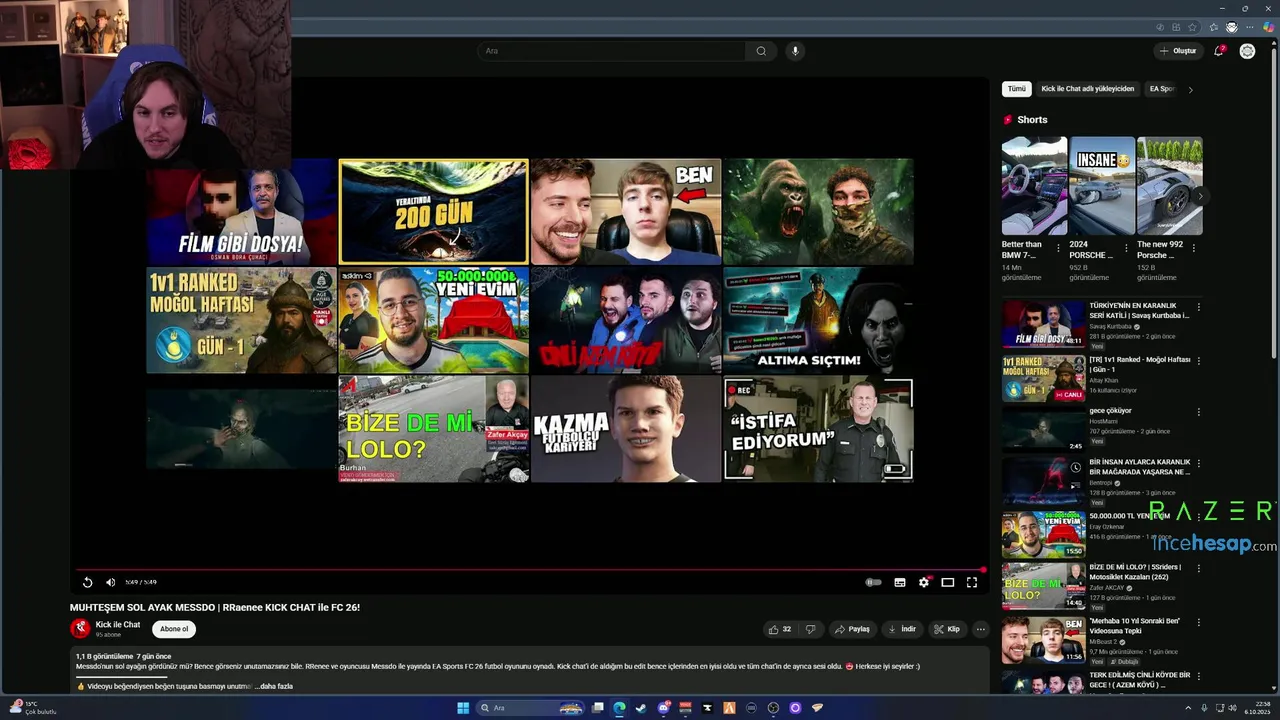
Task: Open the browser favorites list icon
Action: (x=1214, y=27)
